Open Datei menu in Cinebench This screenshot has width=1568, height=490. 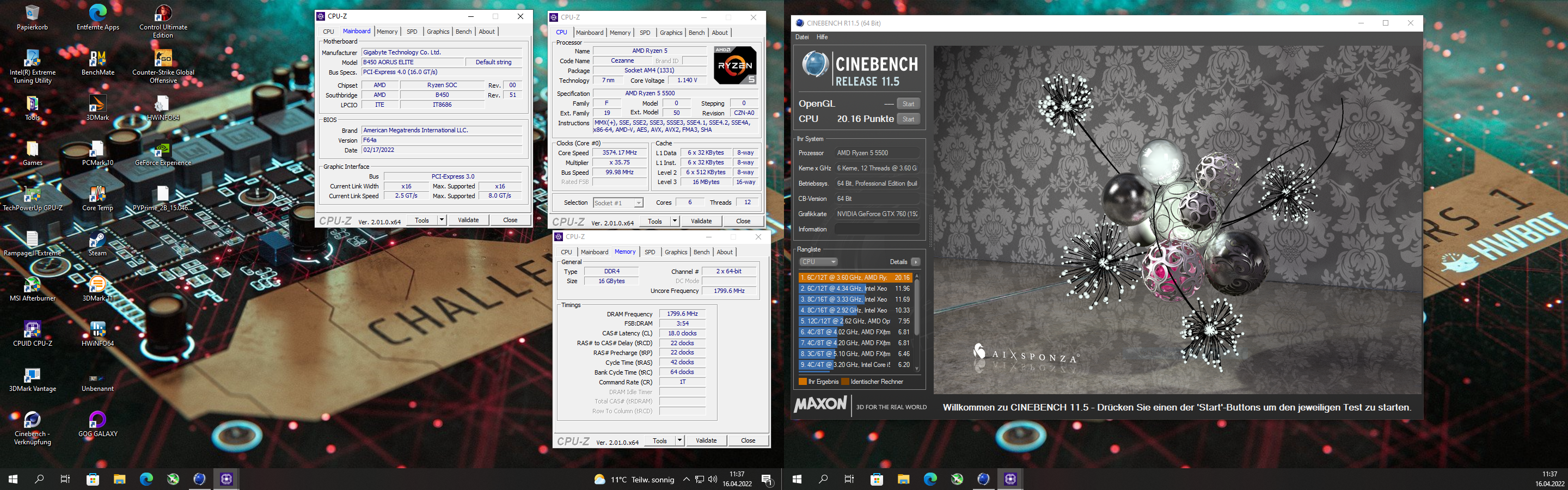pos(803,37)
